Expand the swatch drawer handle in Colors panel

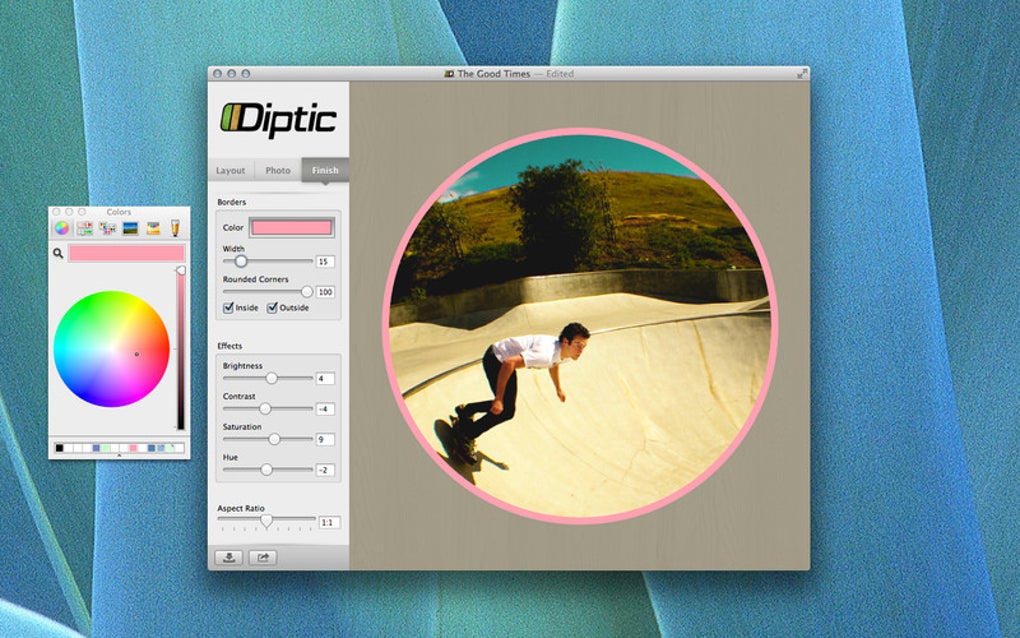coord(119,456)
